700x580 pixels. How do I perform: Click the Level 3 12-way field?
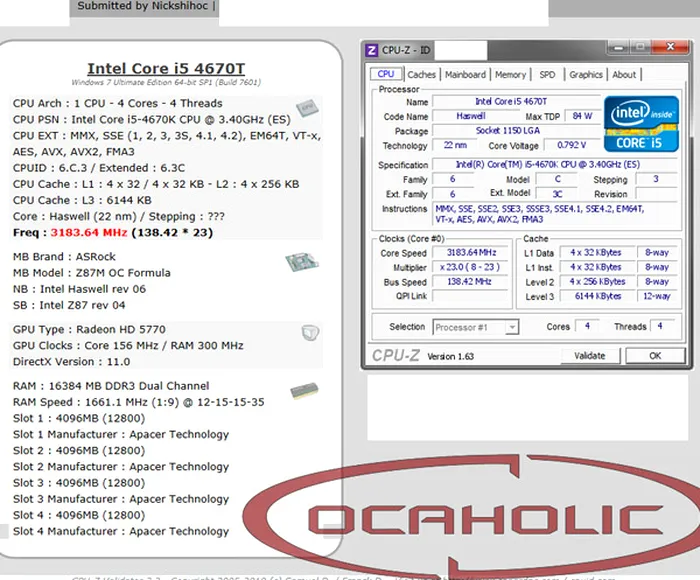(x=657, y=296)
